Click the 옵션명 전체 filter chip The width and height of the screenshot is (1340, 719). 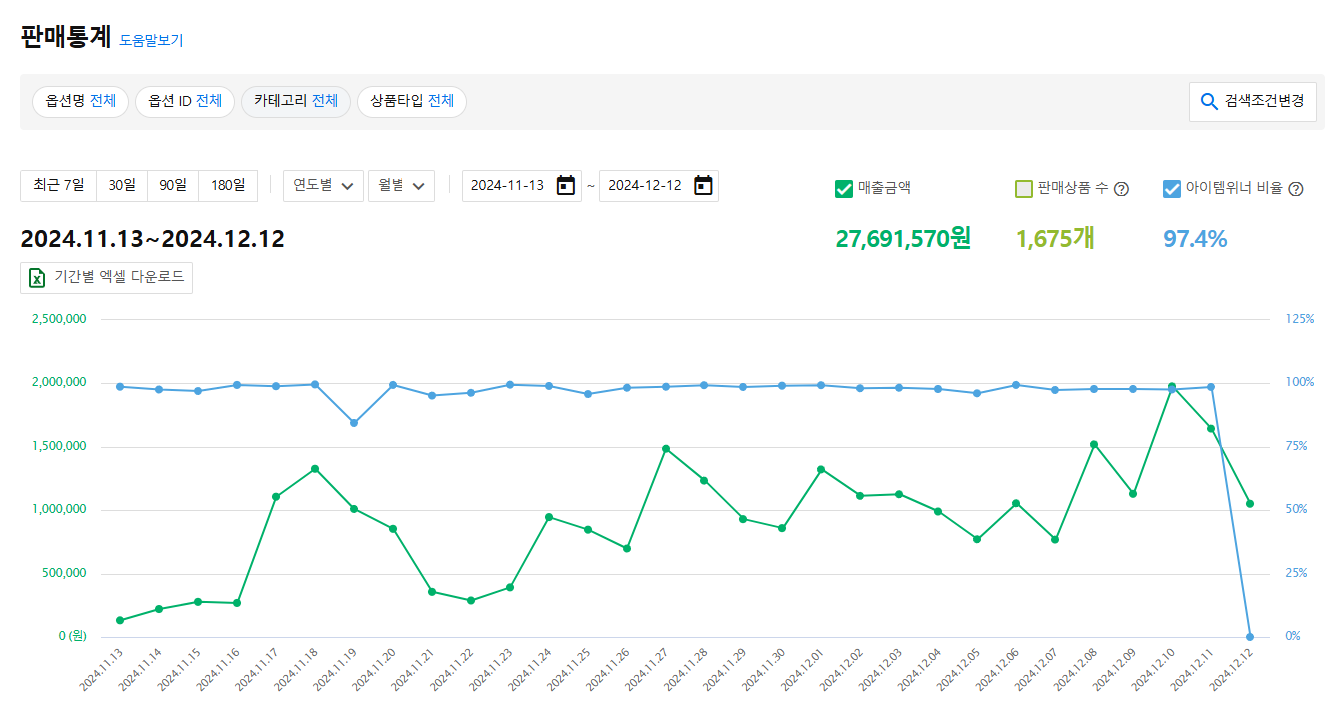click(81, 101)
